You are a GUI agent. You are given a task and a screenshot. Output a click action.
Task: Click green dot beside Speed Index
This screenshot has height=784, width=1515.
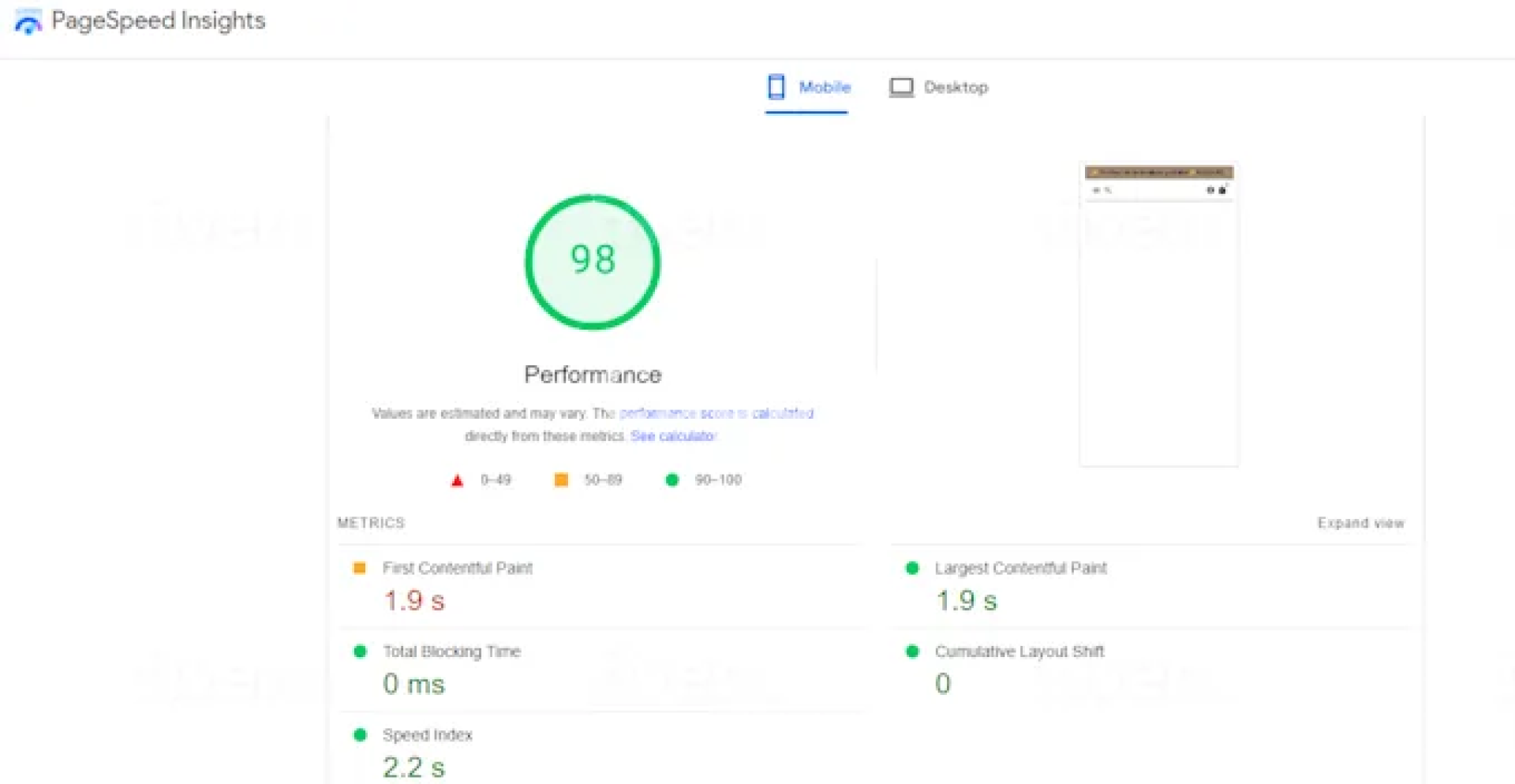360,735
